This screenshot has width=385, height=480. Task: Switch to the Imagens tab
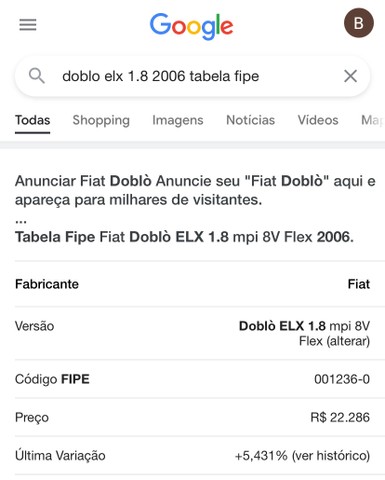coord(178,120)
